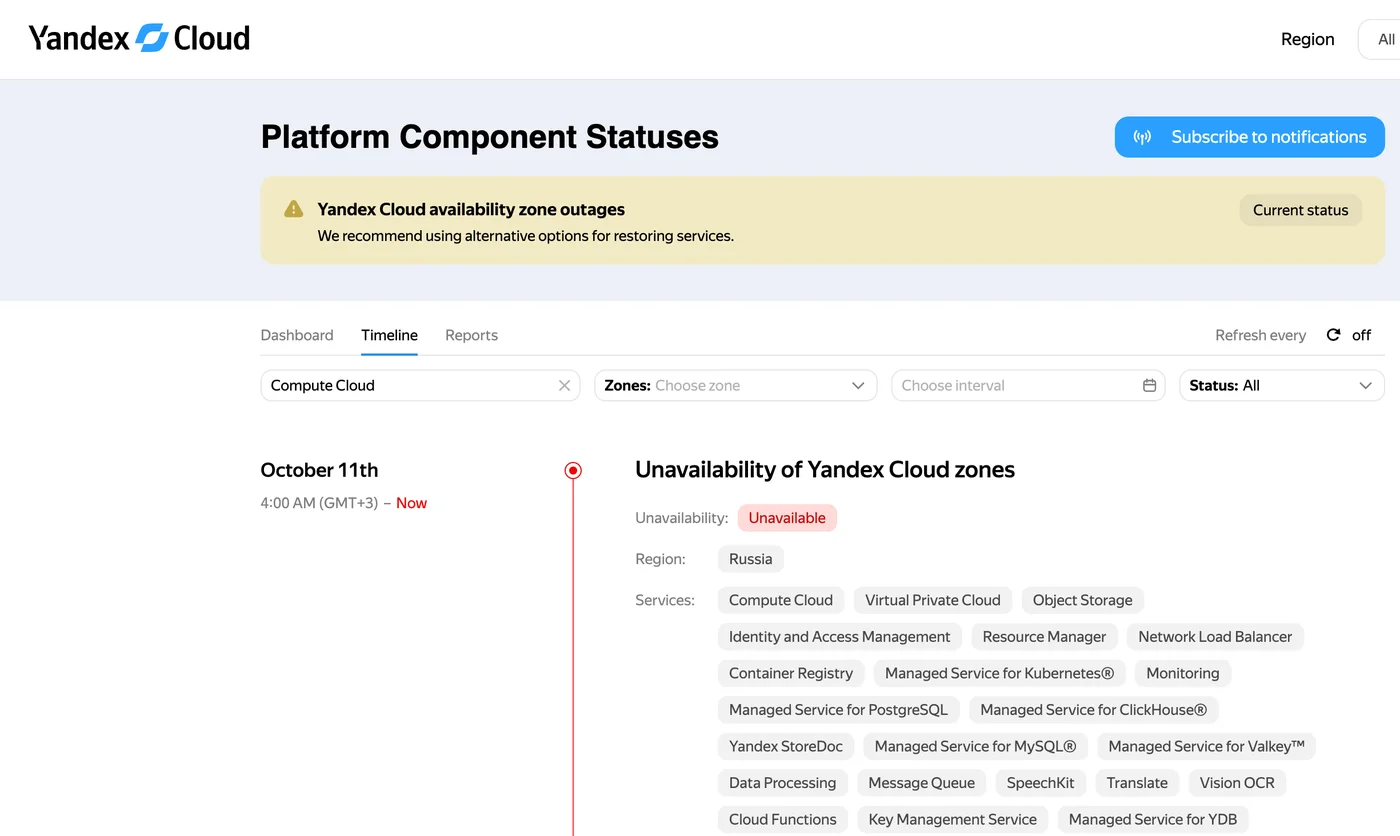
Task: Select the Data Processing tag
Action: pos(783,783)
